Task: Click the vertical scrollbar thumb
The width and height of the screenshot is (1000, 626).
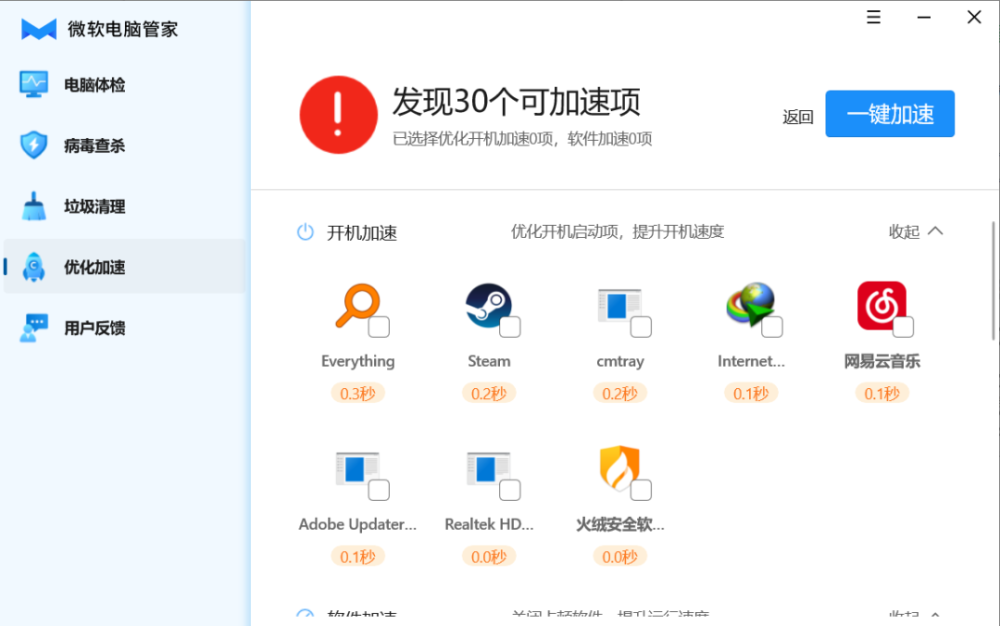Action: pyautogui.click(x=994, y=280)
